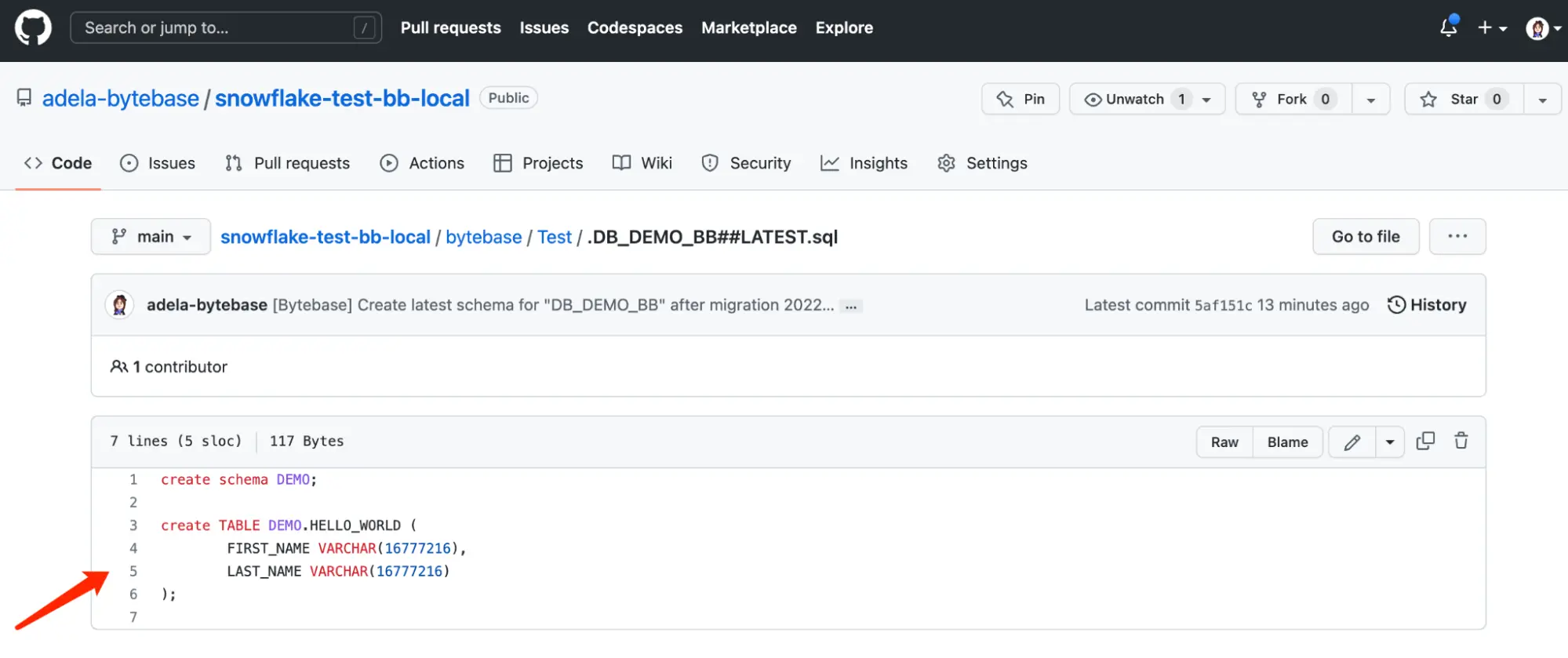Screen dimensions: 1568x658
Task: Switch to the repository Pull requests tab
Action: pos(287,163)
